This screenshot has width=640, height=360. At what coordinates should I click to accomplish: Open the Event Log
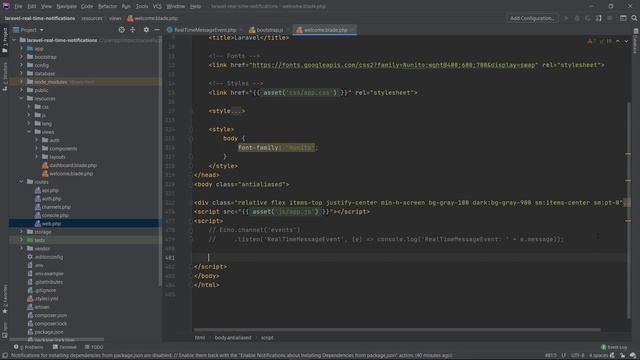(x=614, y=347)
